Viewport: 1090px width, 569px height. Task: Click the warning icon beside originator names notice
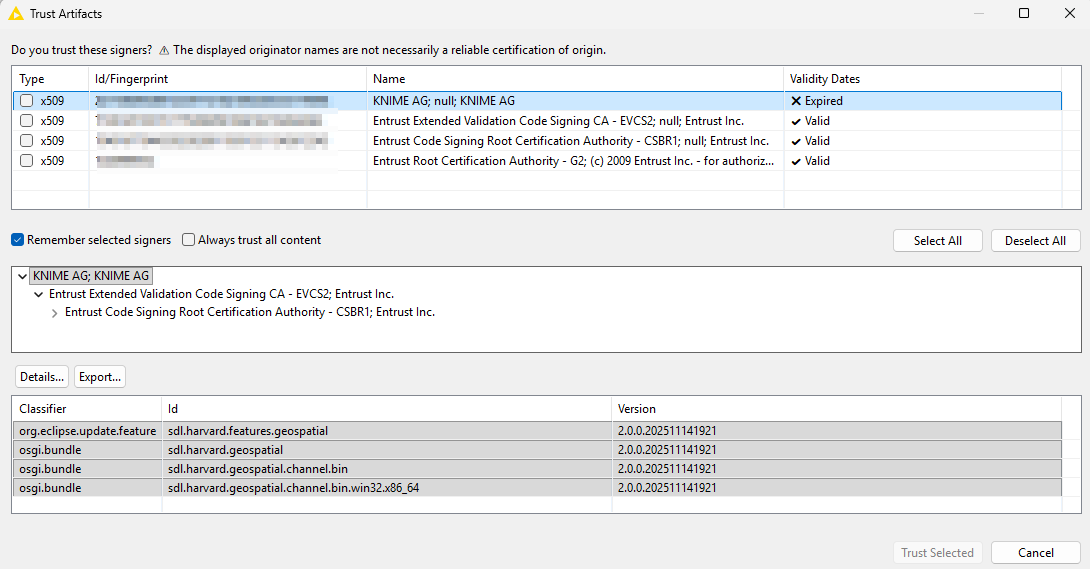164,50
